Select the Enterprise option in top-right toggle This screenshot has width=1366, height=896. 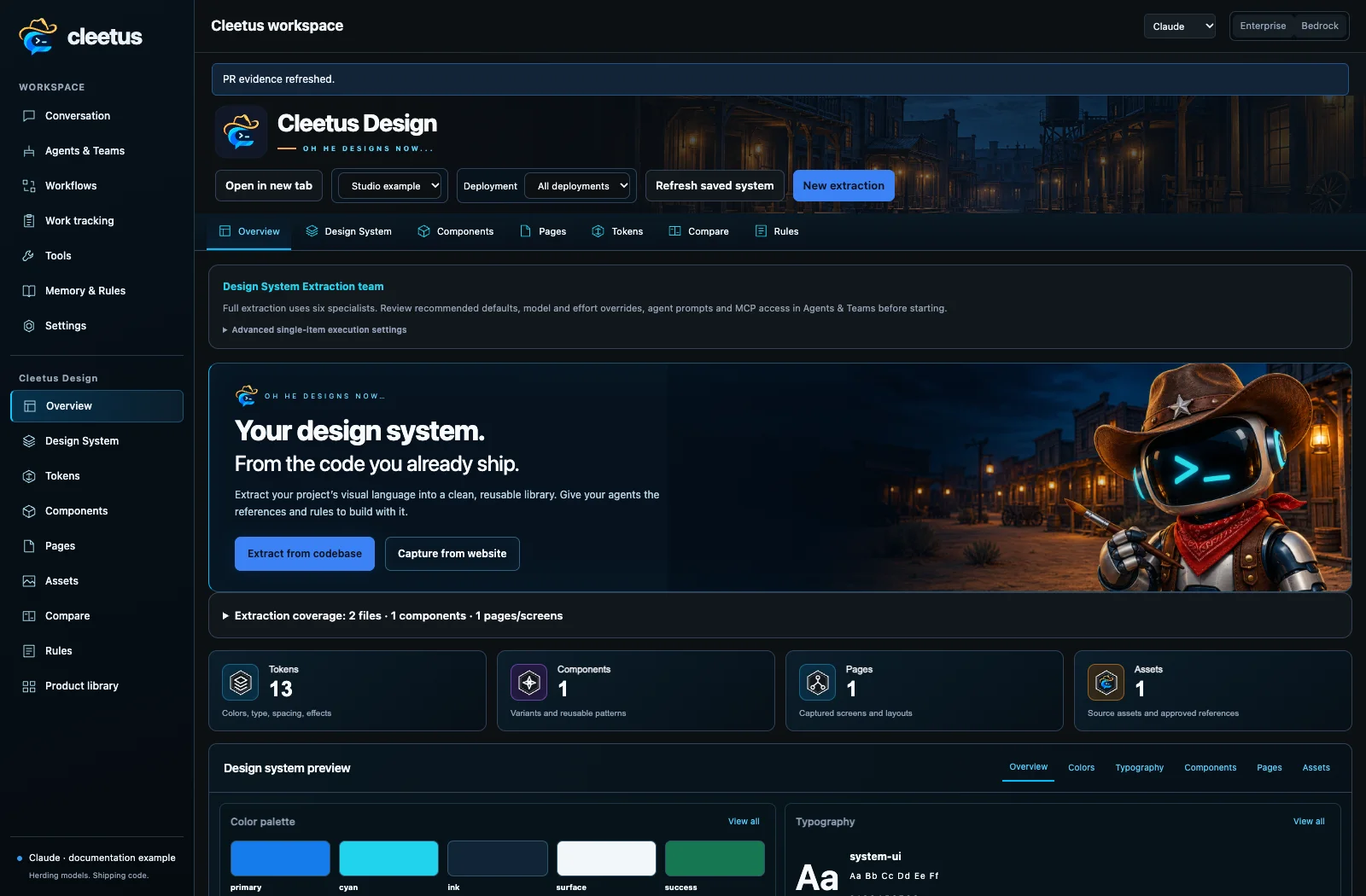(x=1263, y=26)
